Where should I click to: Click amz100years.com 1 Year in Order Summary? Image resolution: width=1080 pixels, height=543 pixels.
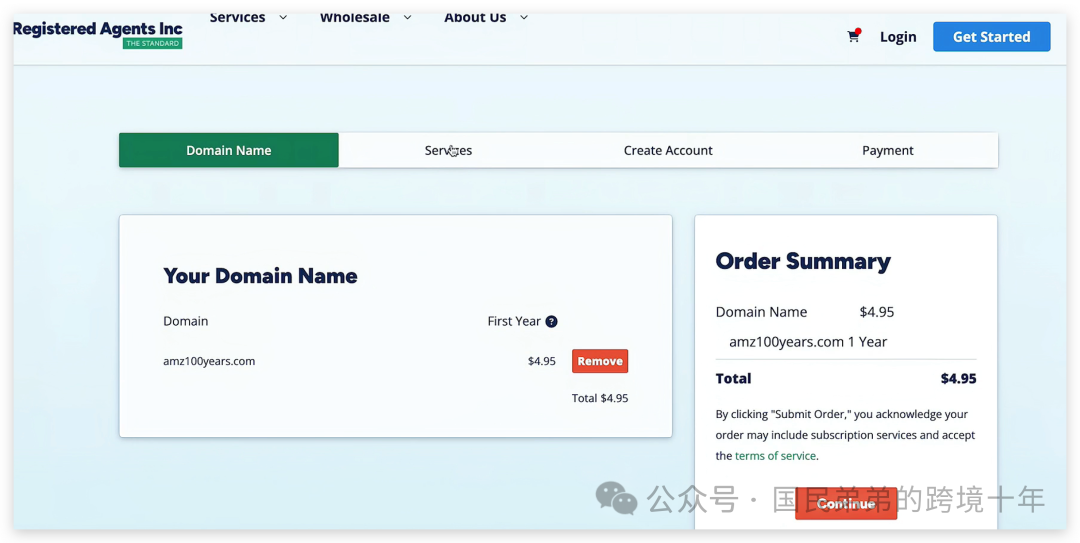[x=808, y=342]
